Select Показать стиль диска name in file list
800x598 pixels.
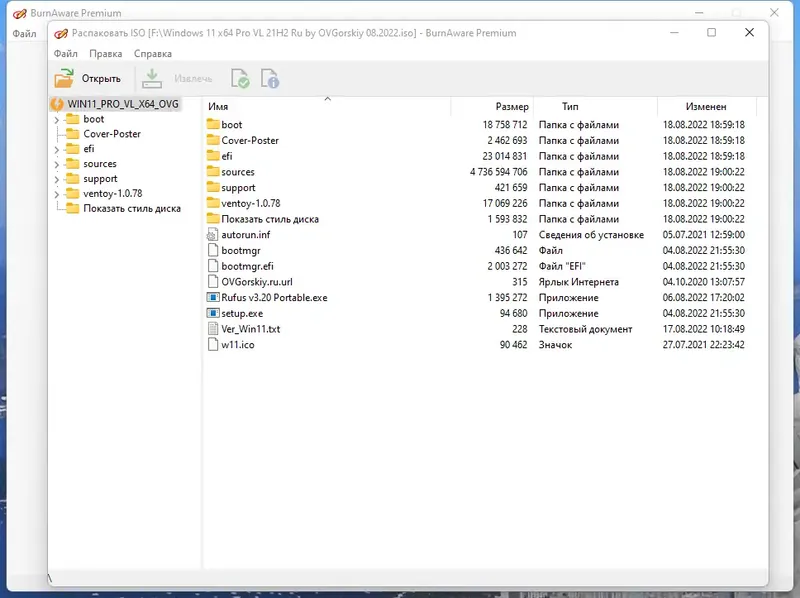[270, 219]
